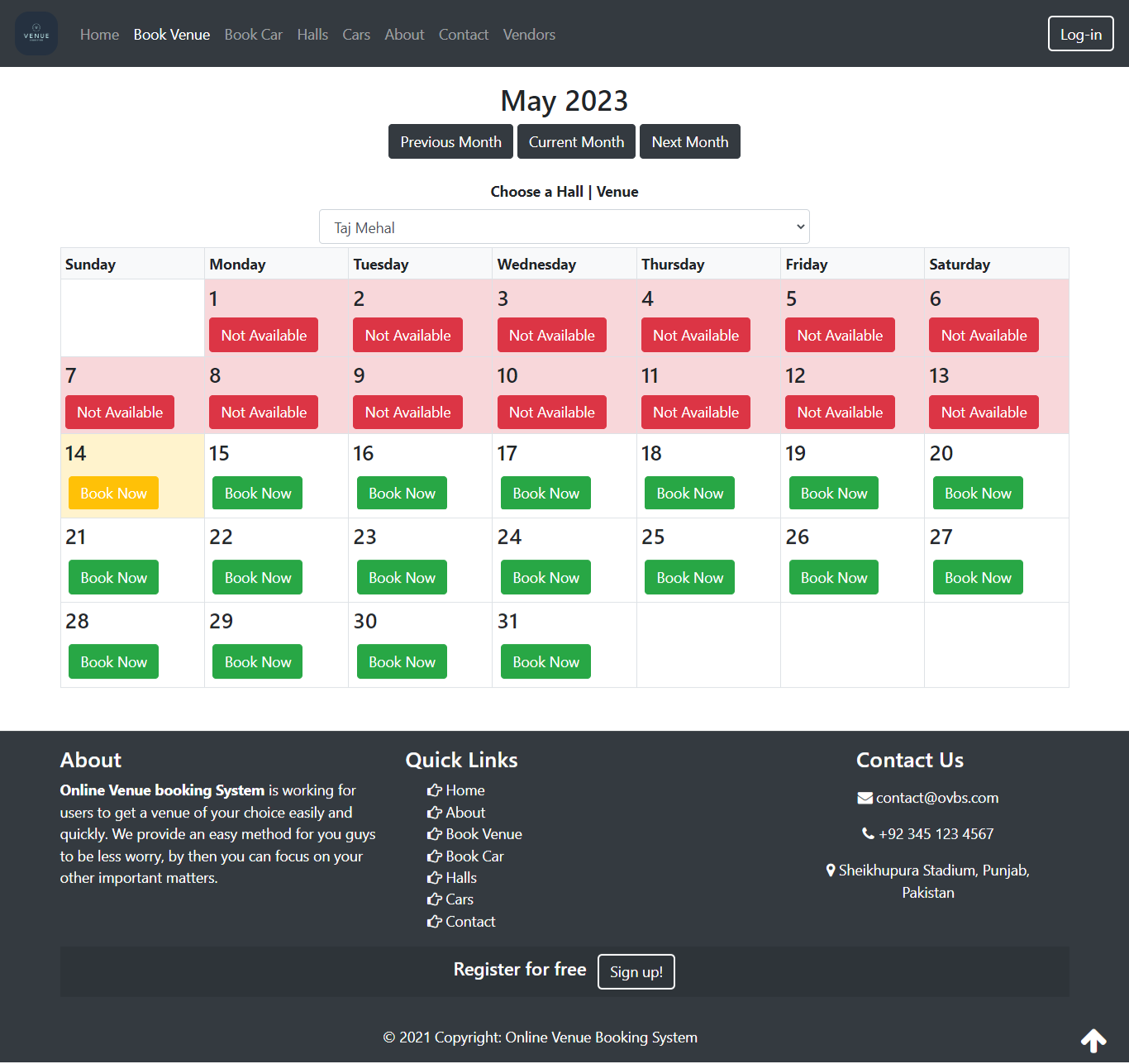Expand the venue selection combo box arrow

pyautogui.click(x=798, y=227)
